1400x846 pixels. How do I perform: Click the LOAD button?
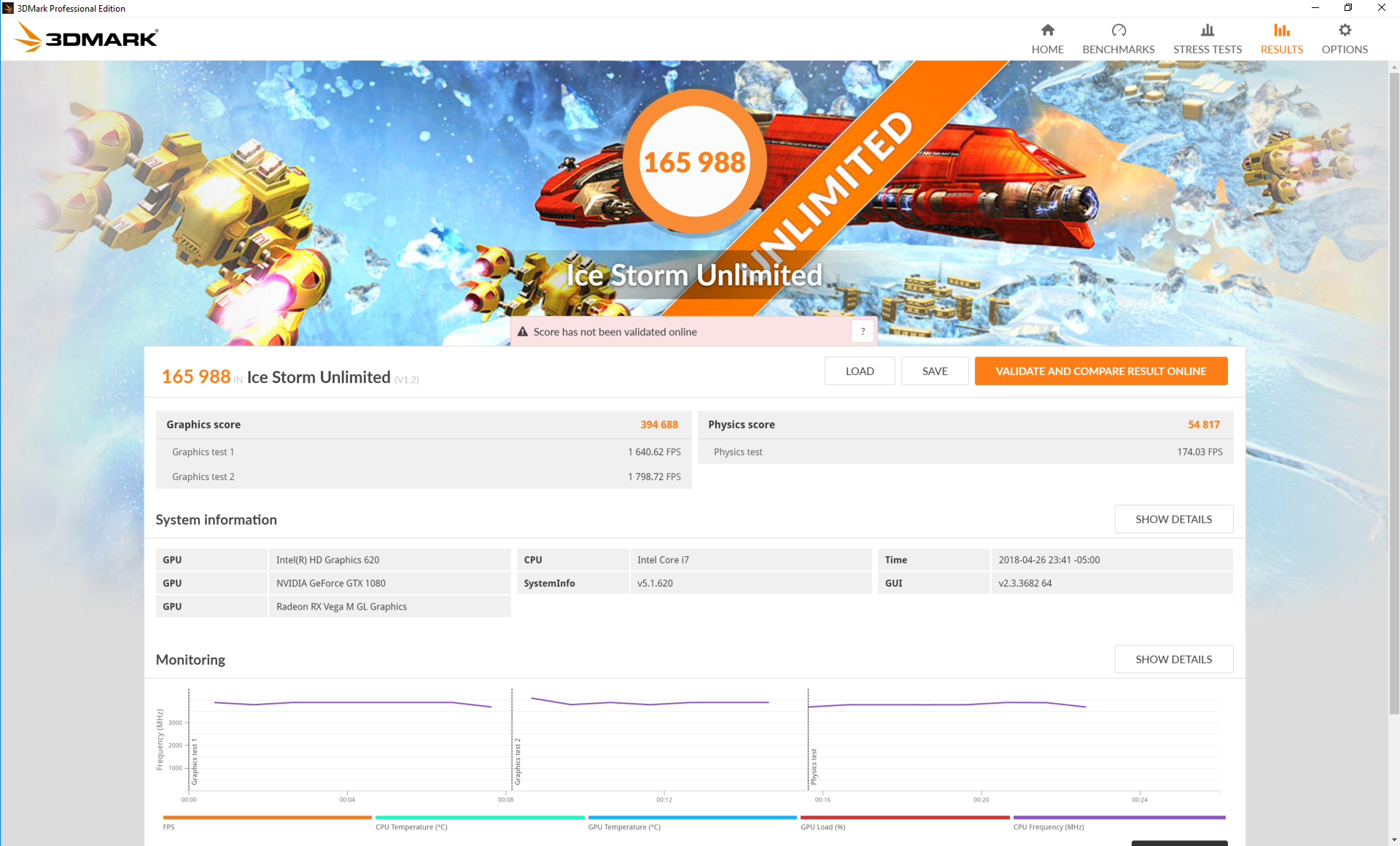click(859, 371)
